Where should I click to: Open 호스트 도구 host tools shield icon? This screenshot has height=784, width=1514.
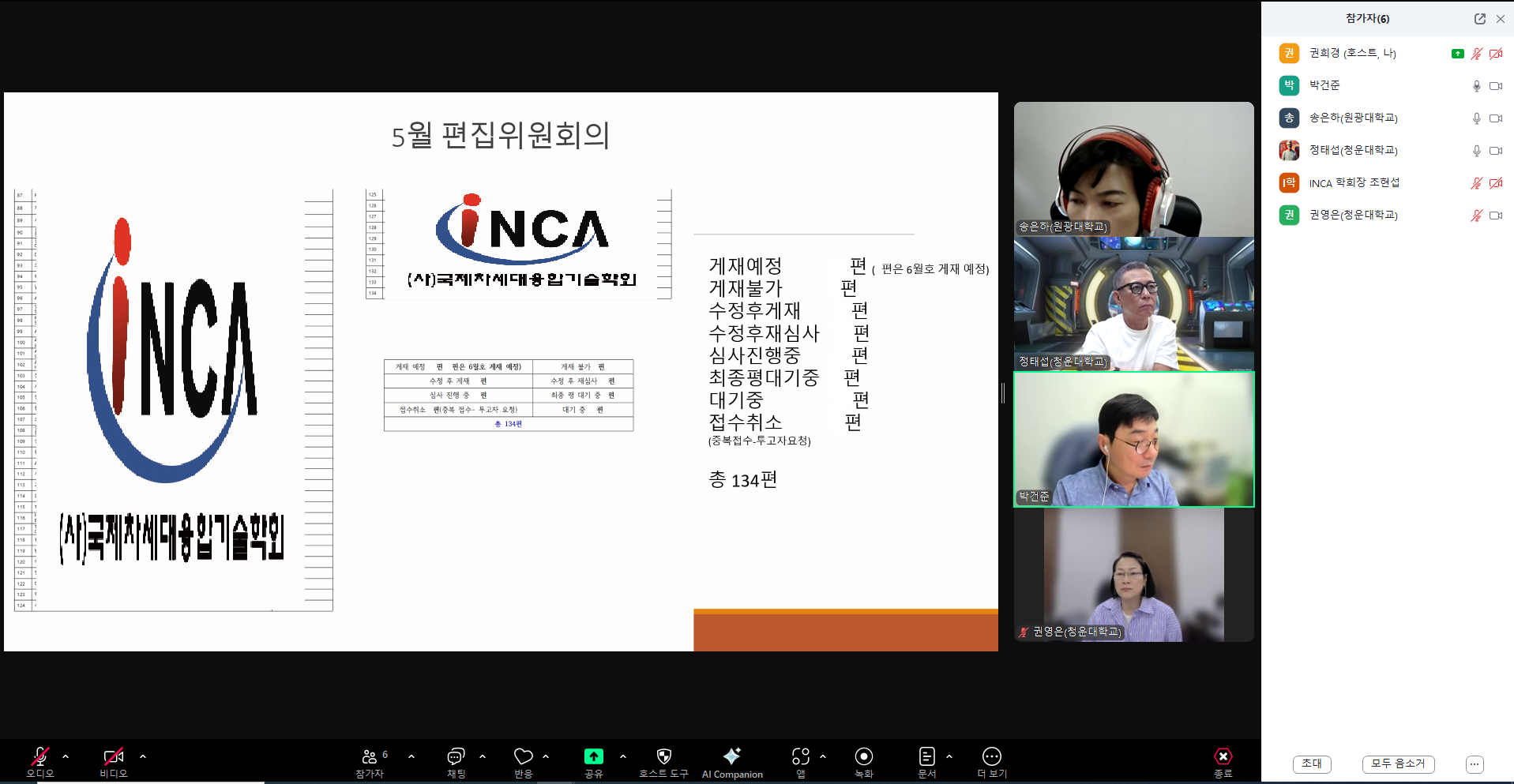point(664,761)
